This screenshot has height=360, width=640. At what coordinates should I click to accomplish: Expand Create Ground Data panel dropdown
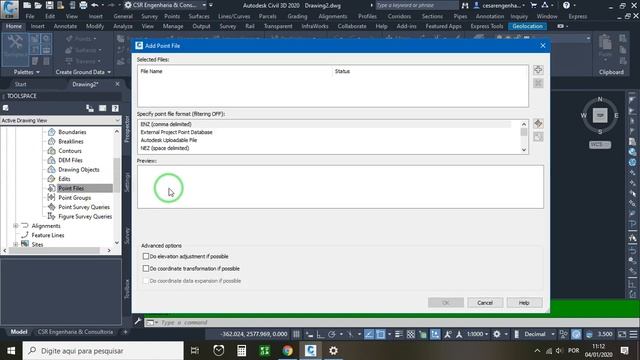click(x=83, y=72)
